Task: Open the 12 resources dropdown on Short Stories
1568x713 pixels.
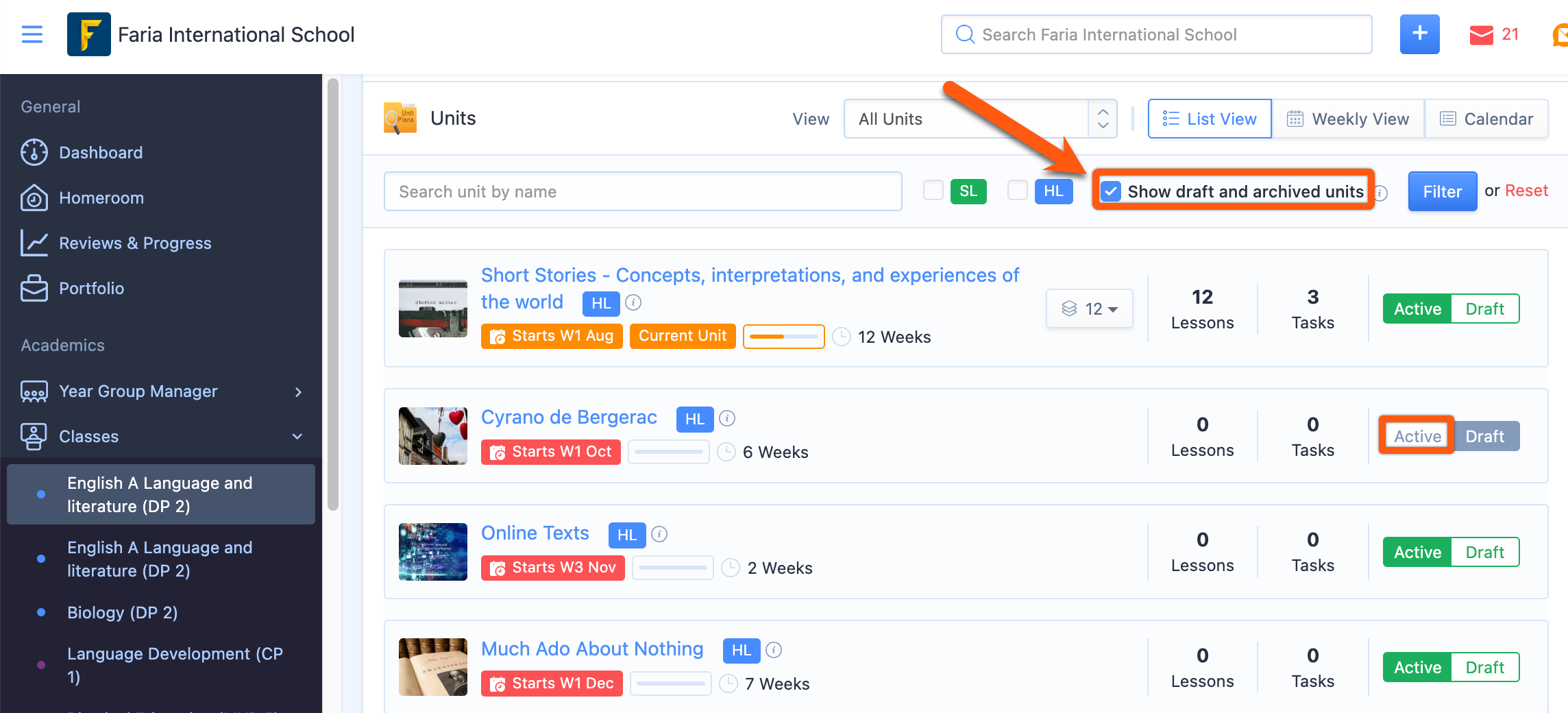Action: click(1089, 309)
